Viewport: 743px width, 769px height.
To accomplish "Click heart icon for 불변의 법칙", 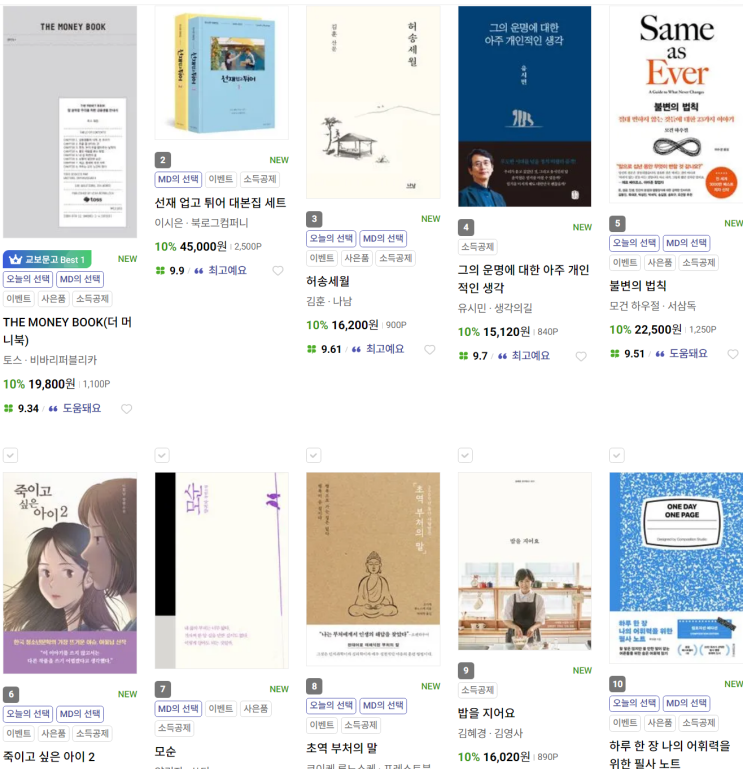I will pos(733,354).
